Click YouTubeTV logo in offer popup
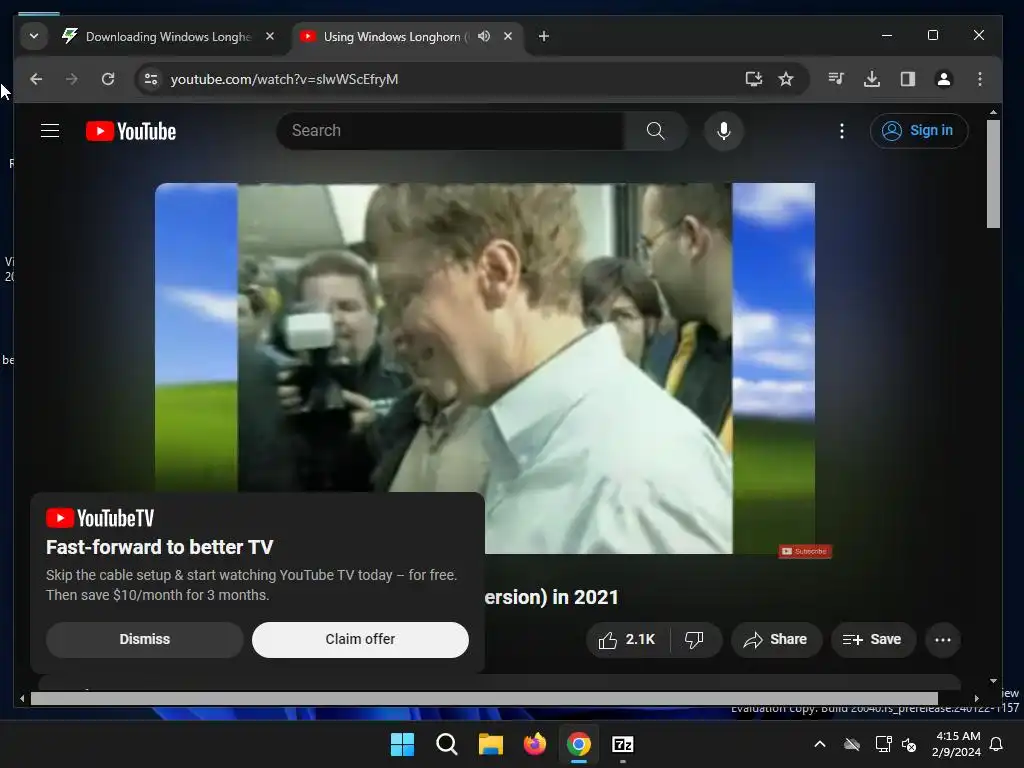Image resolution: width=1024 pixels, height=768 pixels. point(100,519)
